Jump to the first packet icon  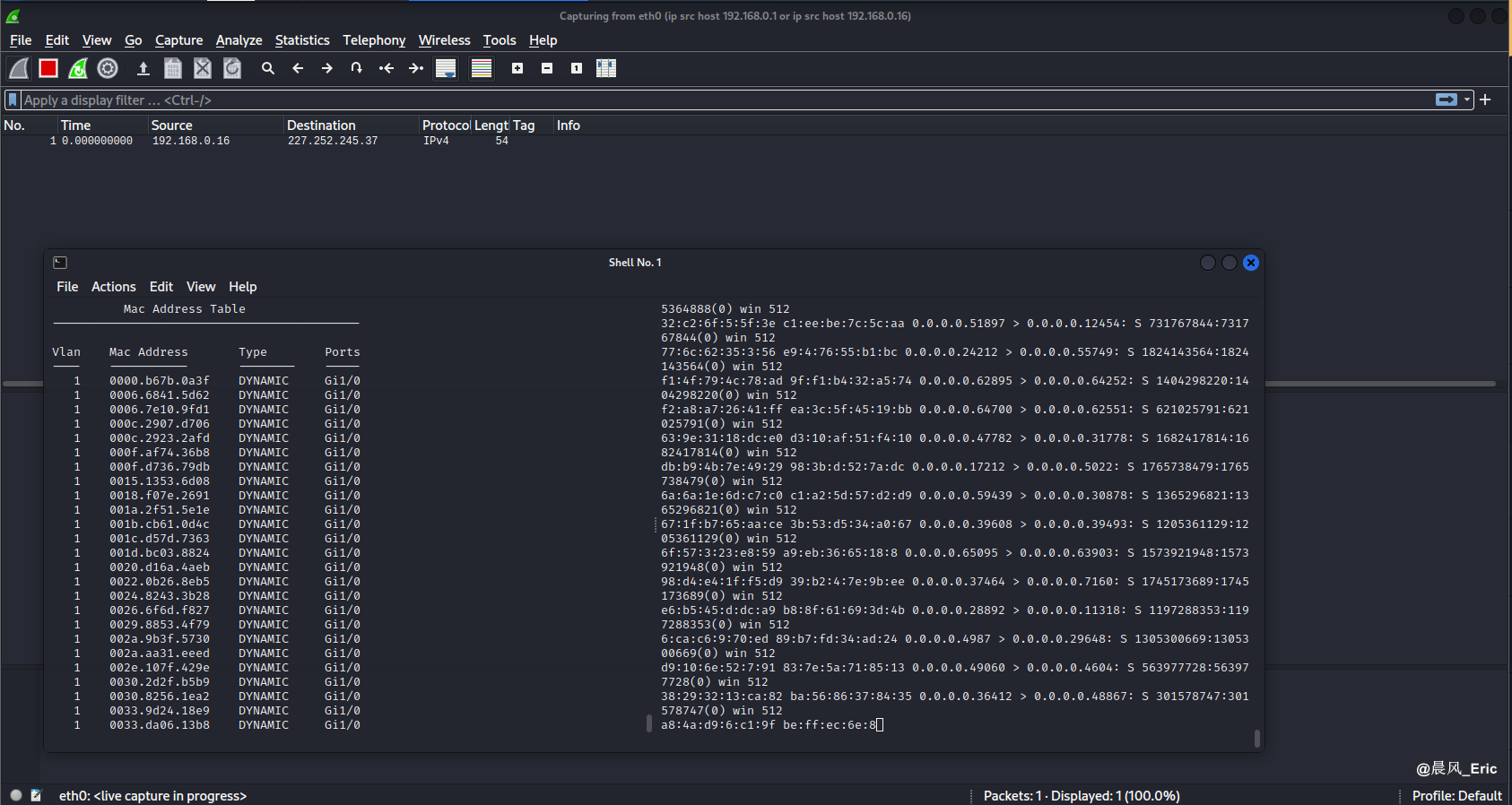coord(387,68)
